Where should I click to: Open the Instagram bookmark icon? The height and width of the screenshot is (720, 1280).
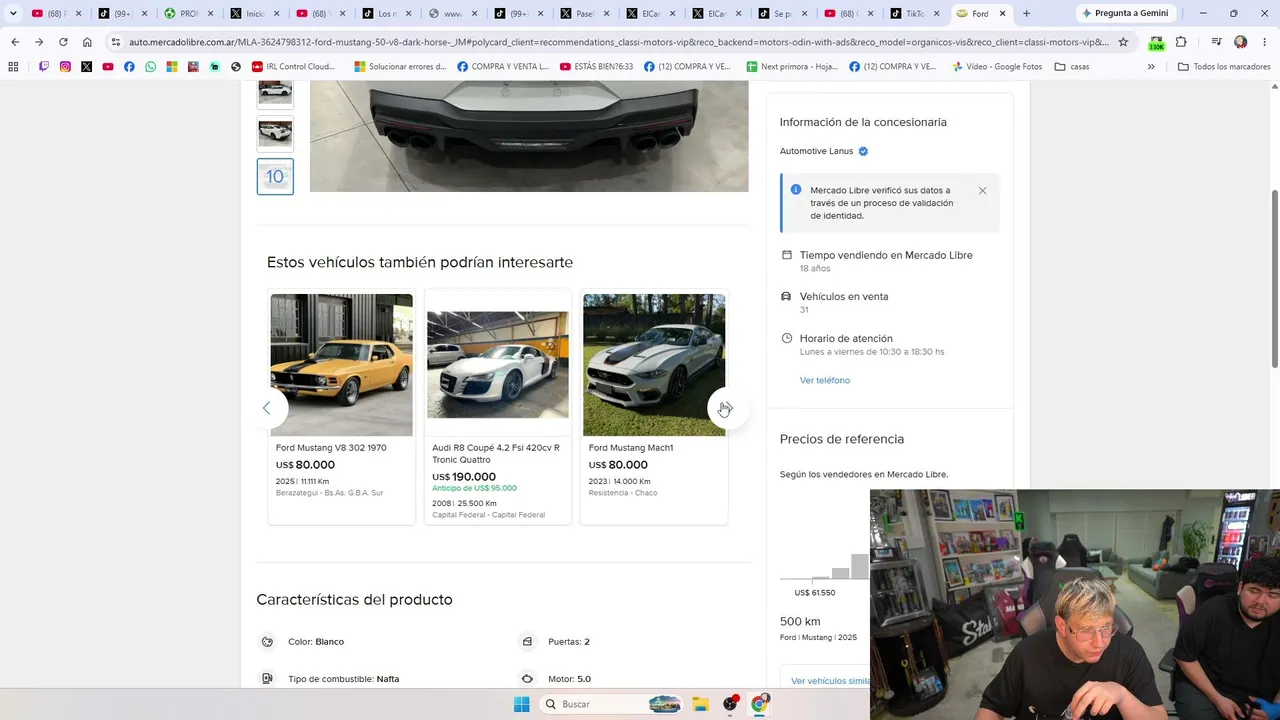[65, 66]
